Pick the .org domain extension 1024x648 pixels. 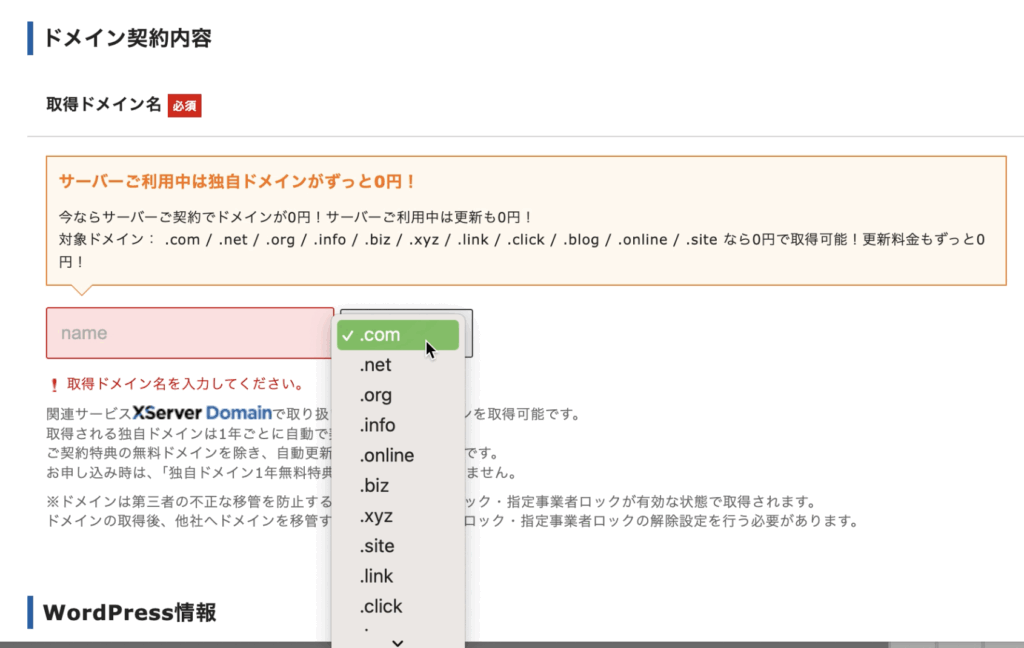376,395
